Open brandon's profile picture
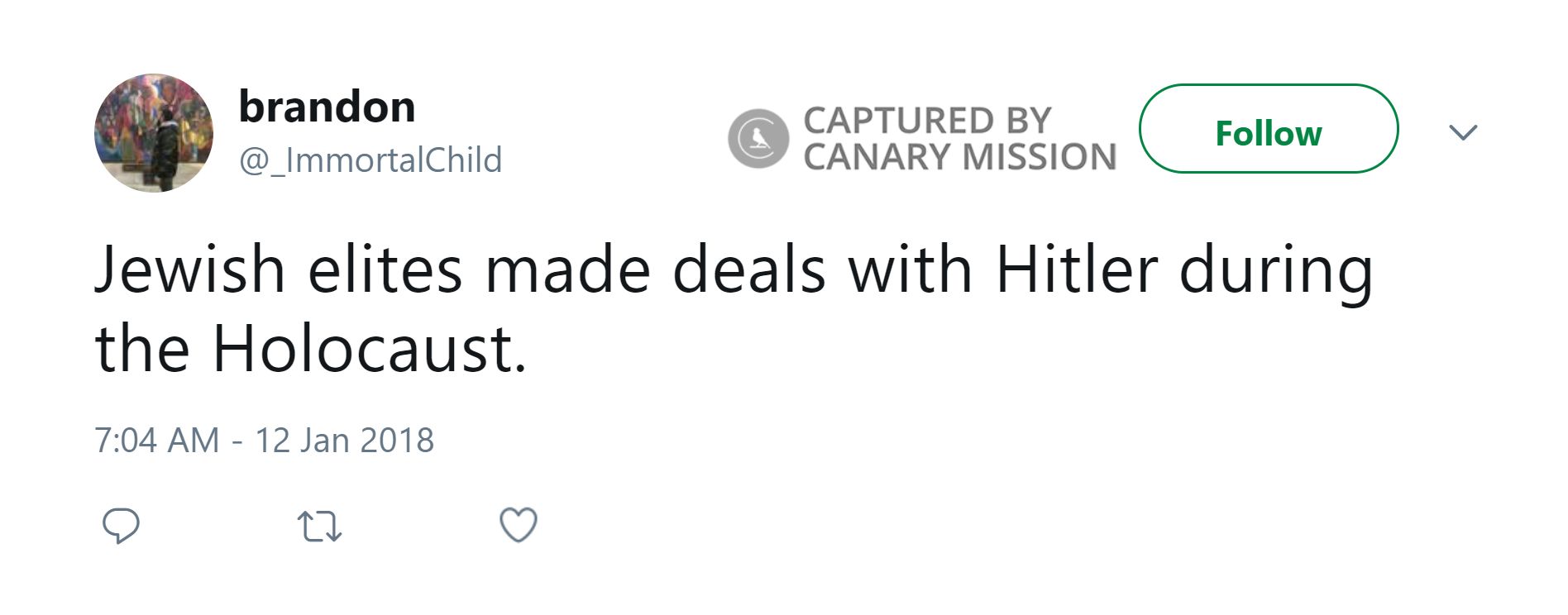 pyautogui.click(x=154, y=133)
